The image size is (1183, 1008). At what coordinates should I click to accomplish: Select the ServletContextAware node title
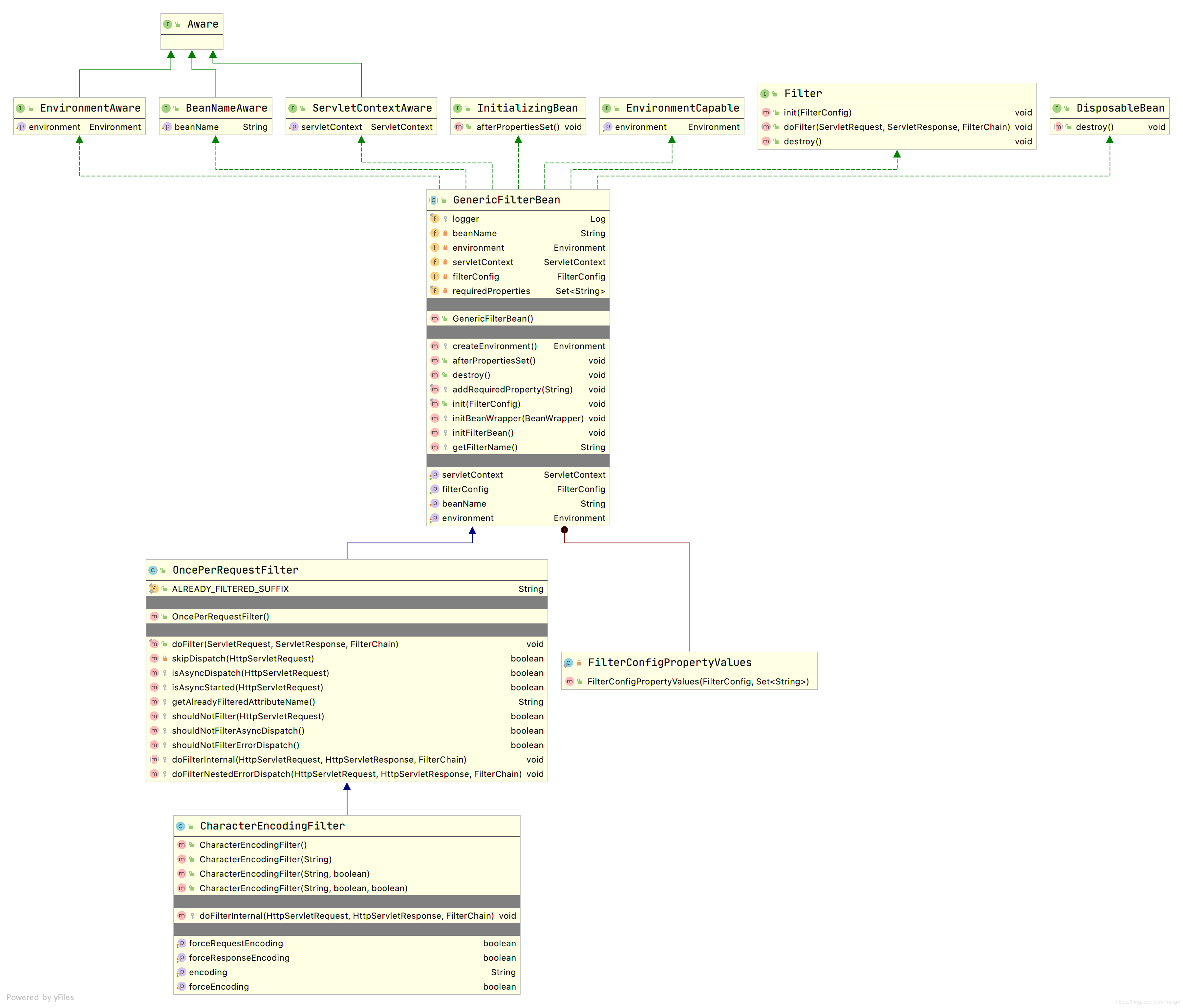click(372, 109)
